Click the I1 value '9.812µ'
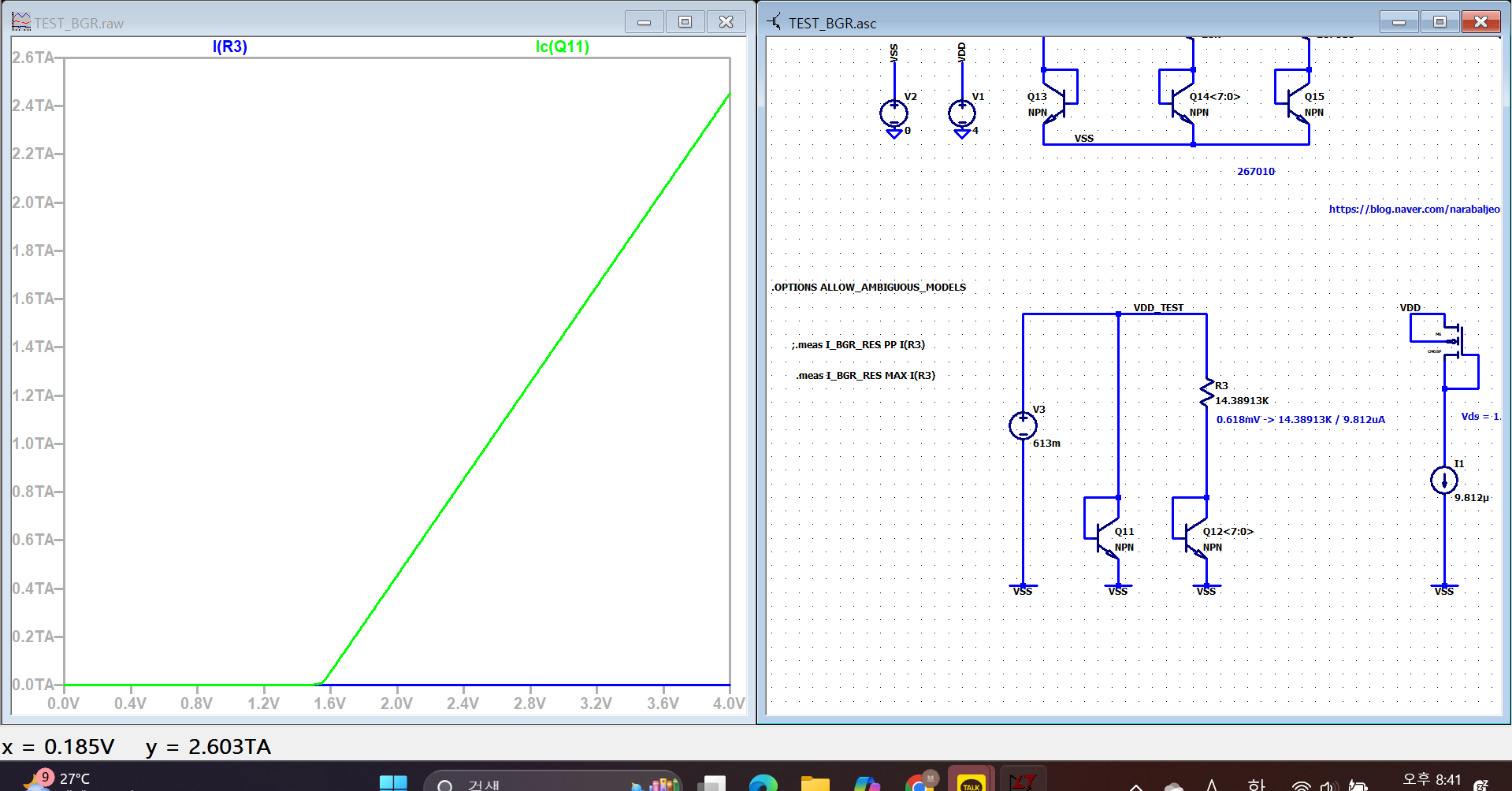 (1472, 497)
